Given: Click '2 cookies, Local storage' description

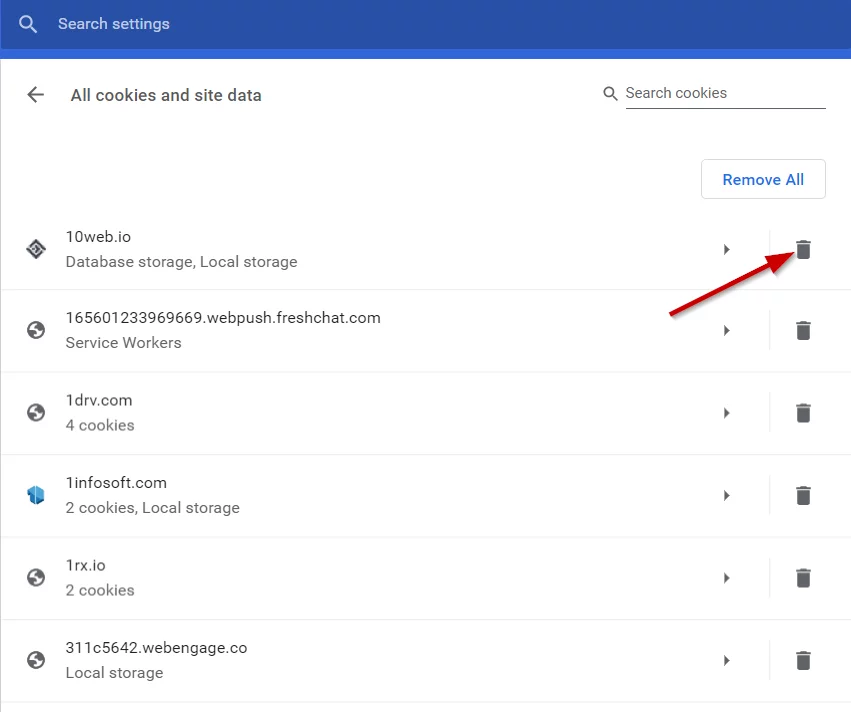Looking at the screenshot, I should [153, 507].
